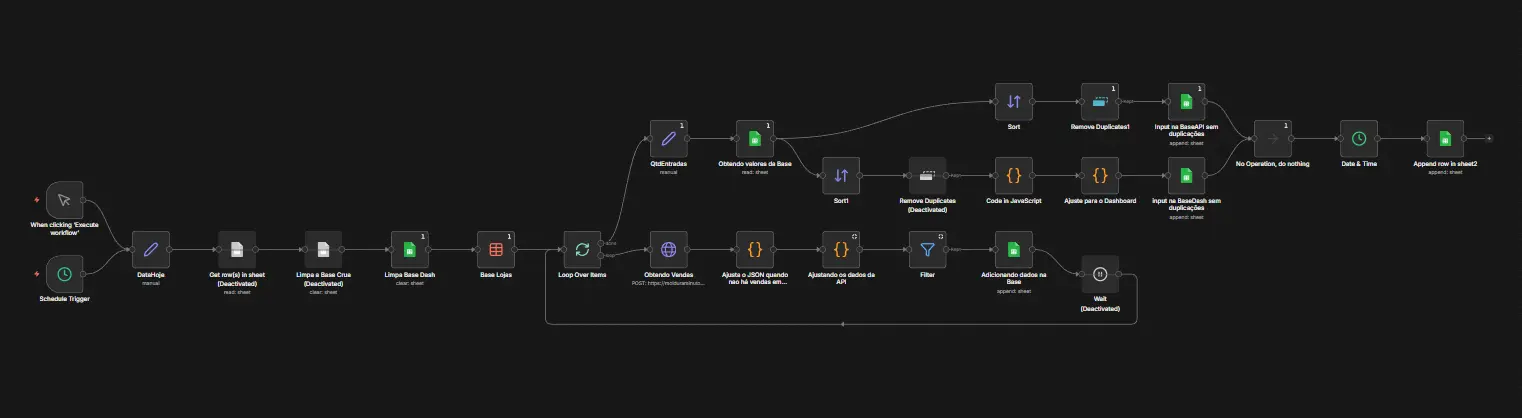This screenshot has height=418, width=1522.
Task: Select the Filter funnel node
Action: 927,250
